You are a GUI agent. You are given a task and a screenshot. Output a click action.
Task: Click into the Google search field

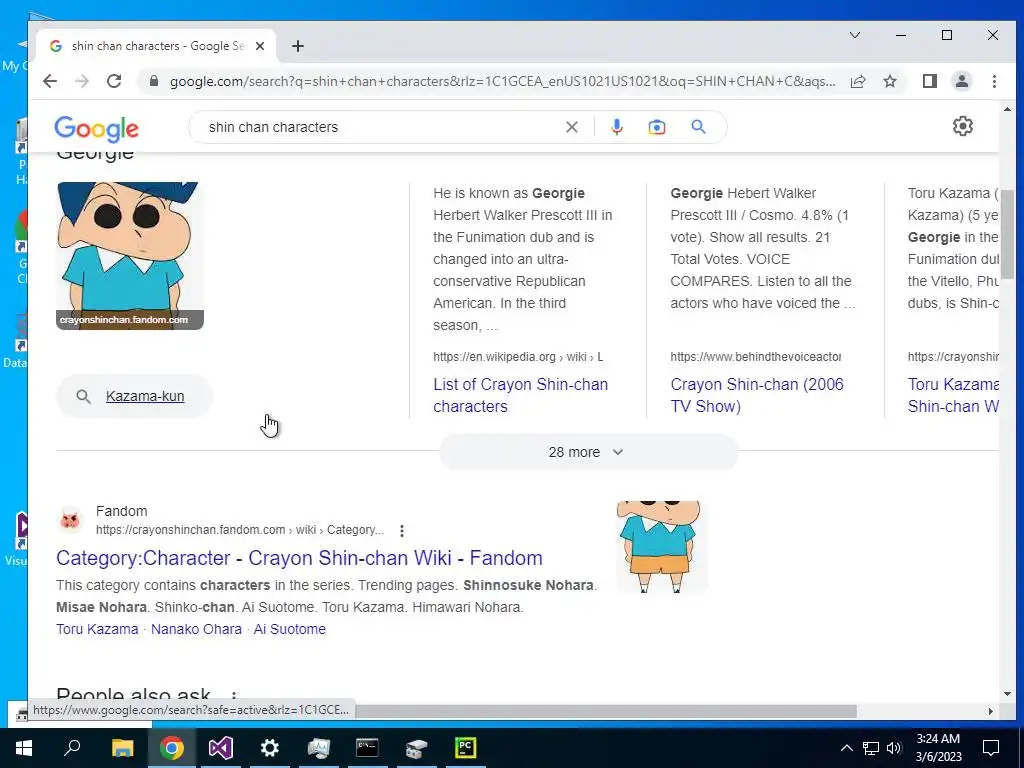pos(382,127)
